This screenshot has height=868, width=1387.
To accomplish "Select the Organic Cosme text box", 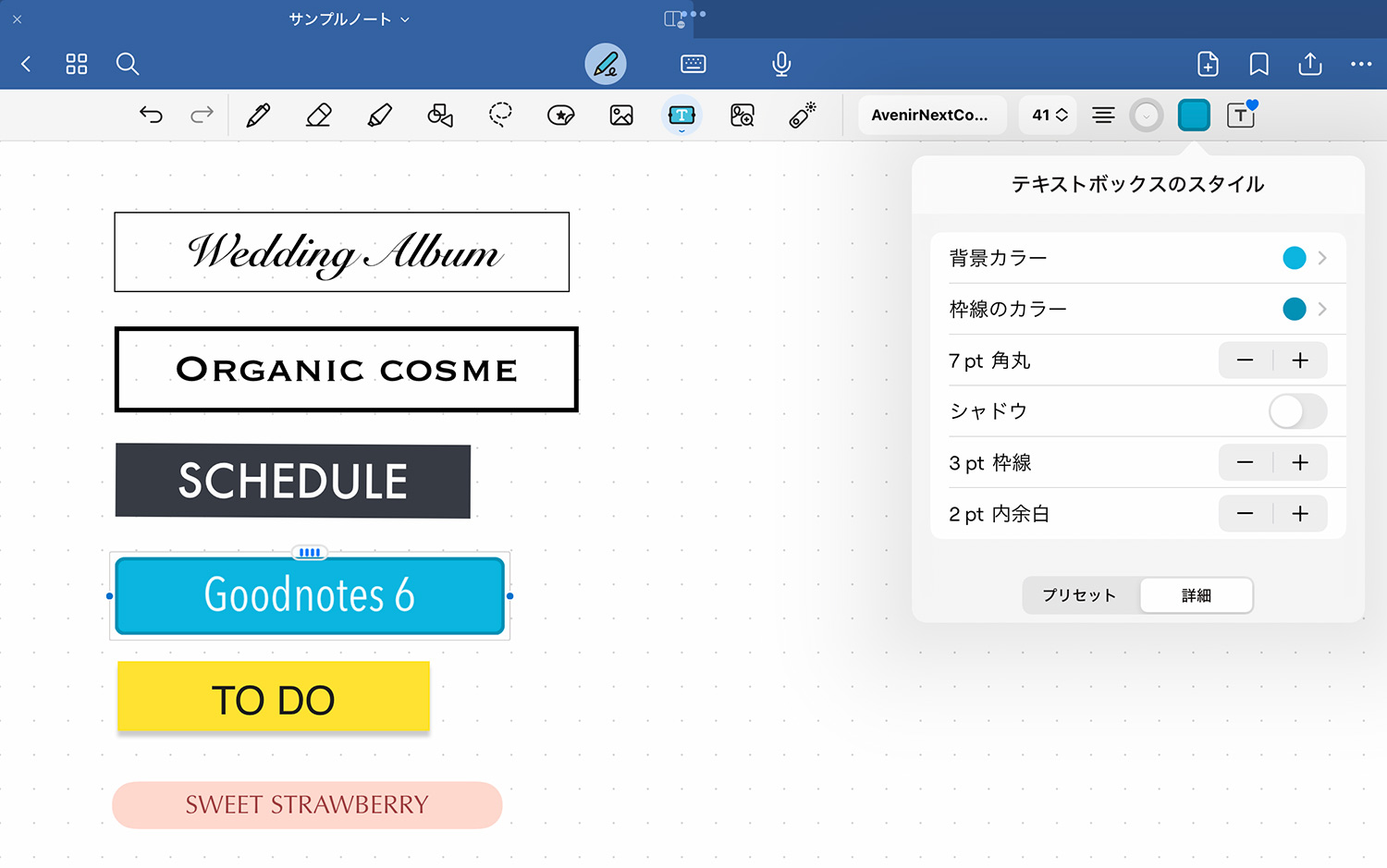I will pos(347,369).
